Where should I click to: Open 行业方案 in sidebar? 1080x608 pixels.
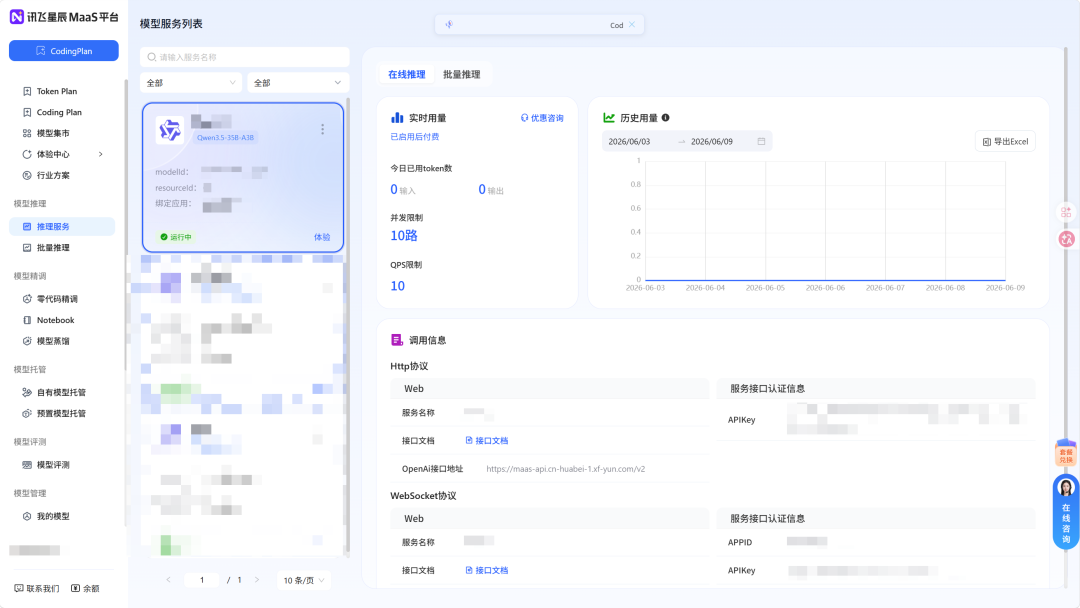coord(53,176)
